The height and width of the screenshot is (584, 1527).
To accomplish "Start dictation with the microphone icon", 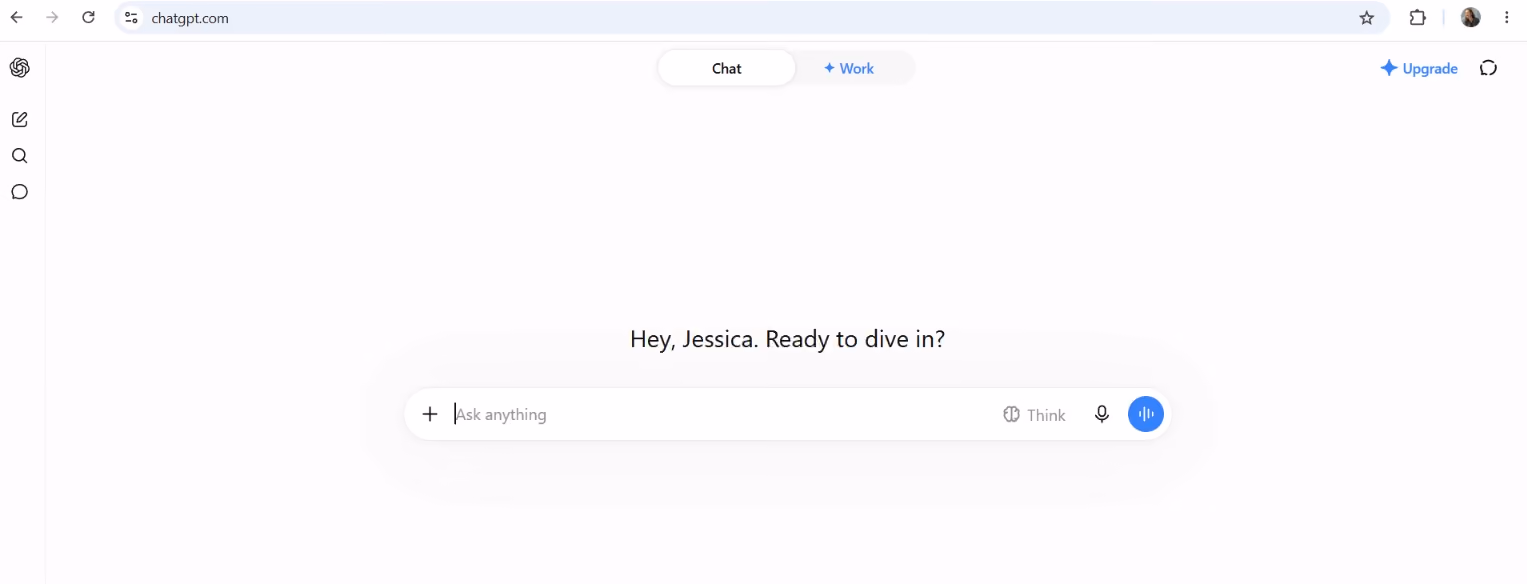I will [x=1102, y=414].
